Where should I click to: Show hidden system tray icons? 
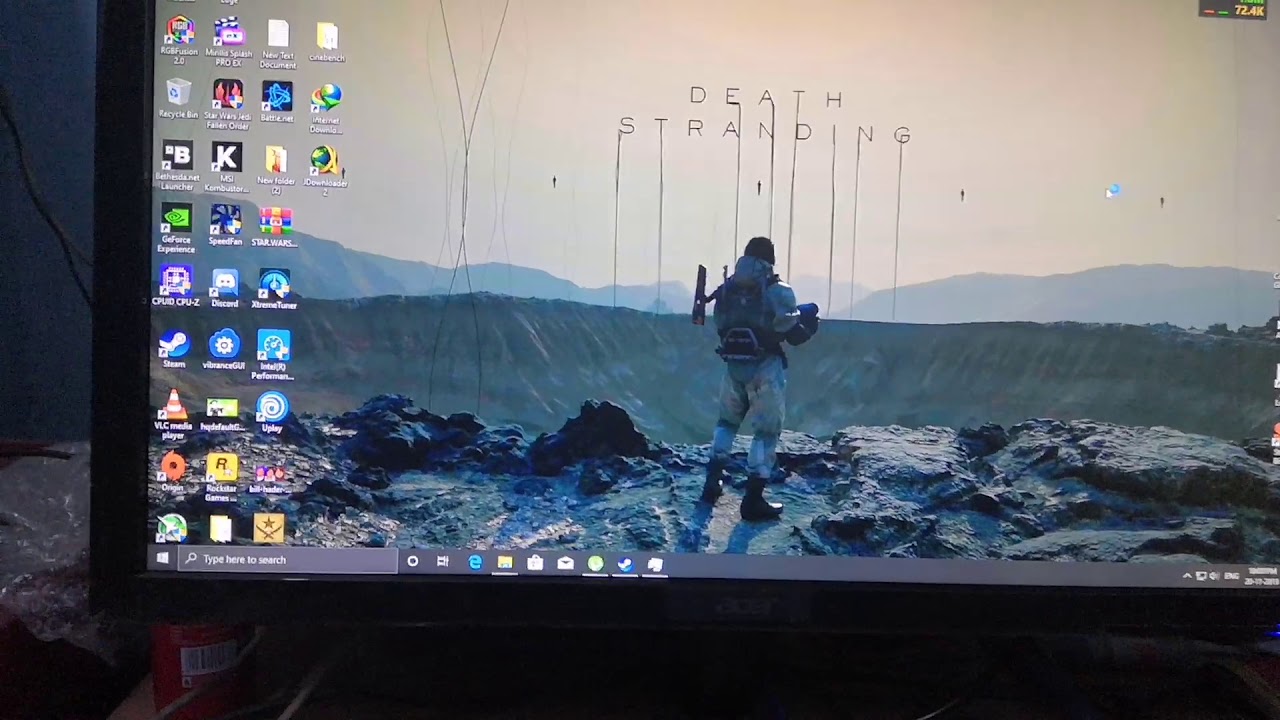(1187, 576)
